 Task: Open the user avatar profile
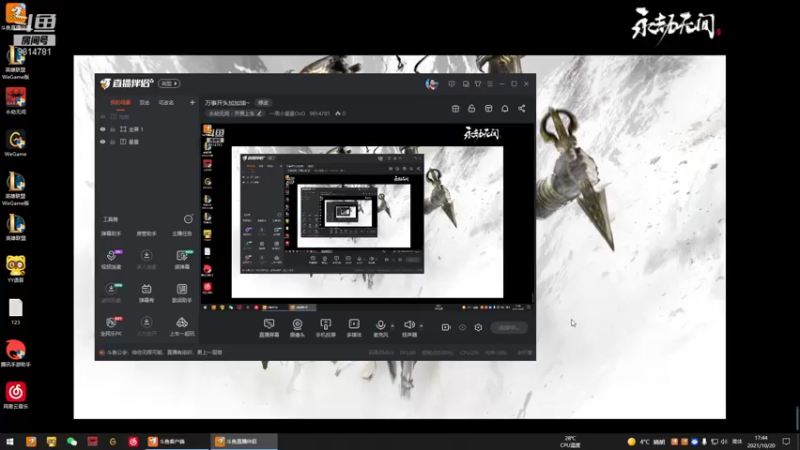click(432, 84)
